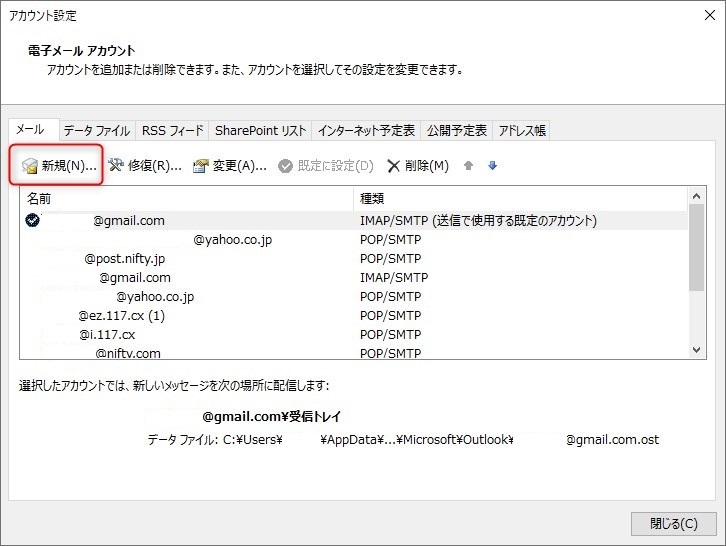Screen dimensions: 726x546
Task: Select the SharePoint リスト tab
Action: [x=260, y=131]
